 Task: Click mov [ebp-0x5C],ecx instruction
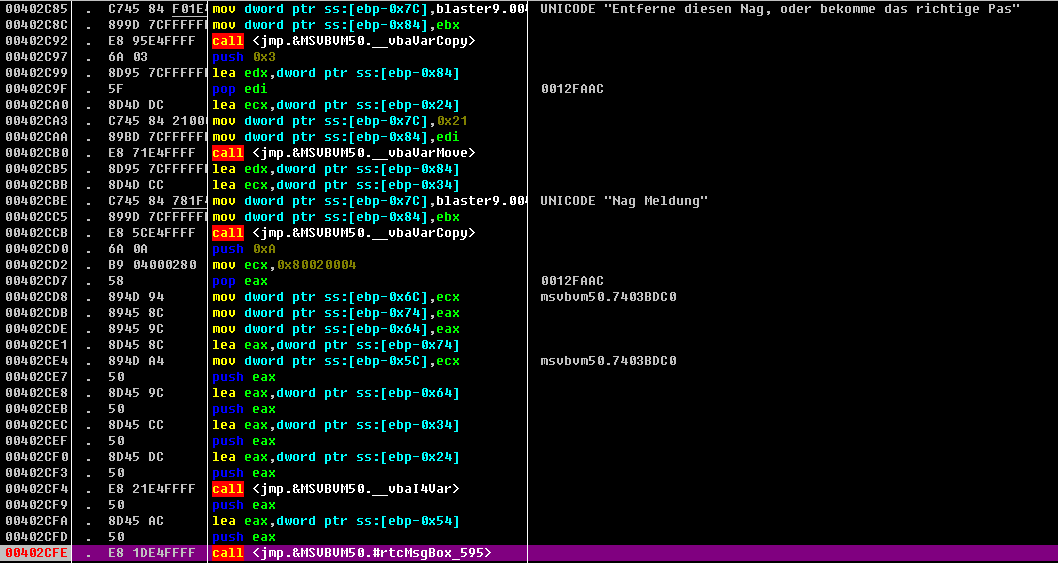(x=335, y=361)
